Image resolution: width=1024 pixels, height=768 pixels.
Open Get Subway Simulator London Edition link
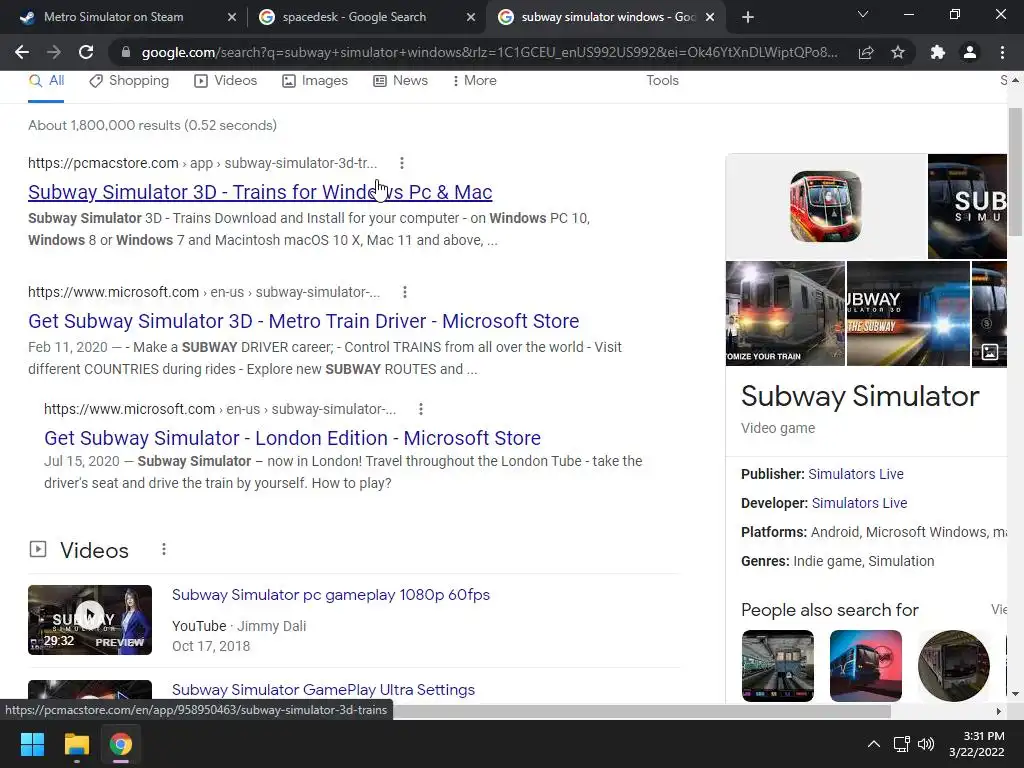coord(293,438)
